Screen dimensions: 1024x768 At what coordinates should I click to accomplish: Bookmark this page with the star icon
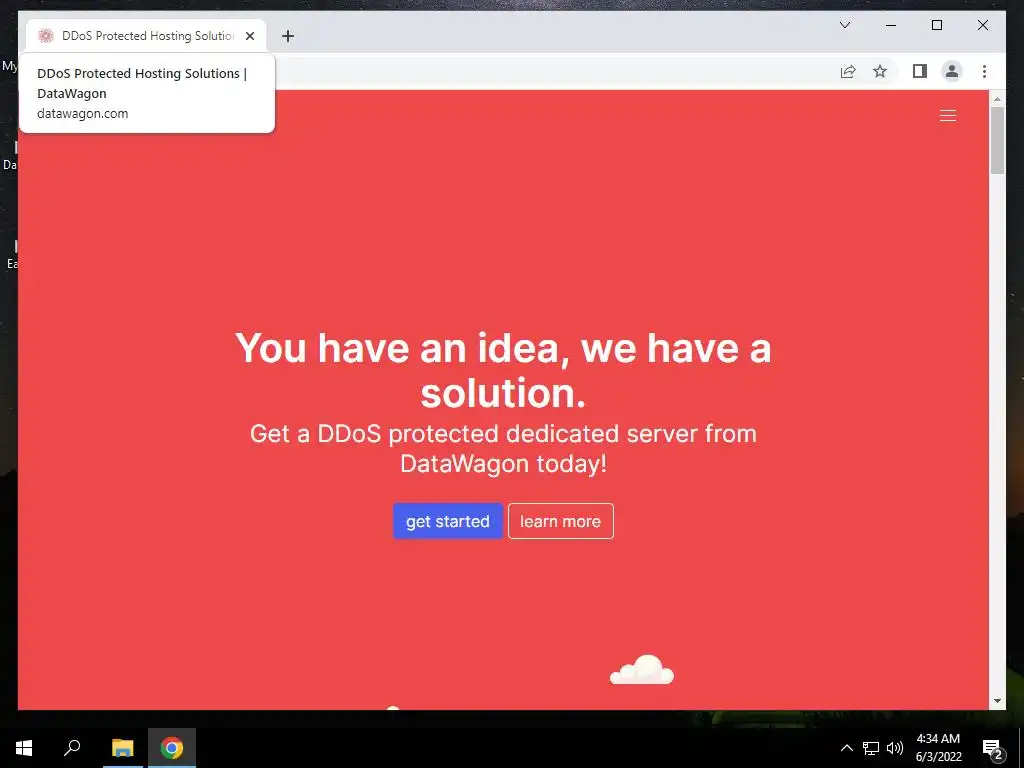click(880, 71)
